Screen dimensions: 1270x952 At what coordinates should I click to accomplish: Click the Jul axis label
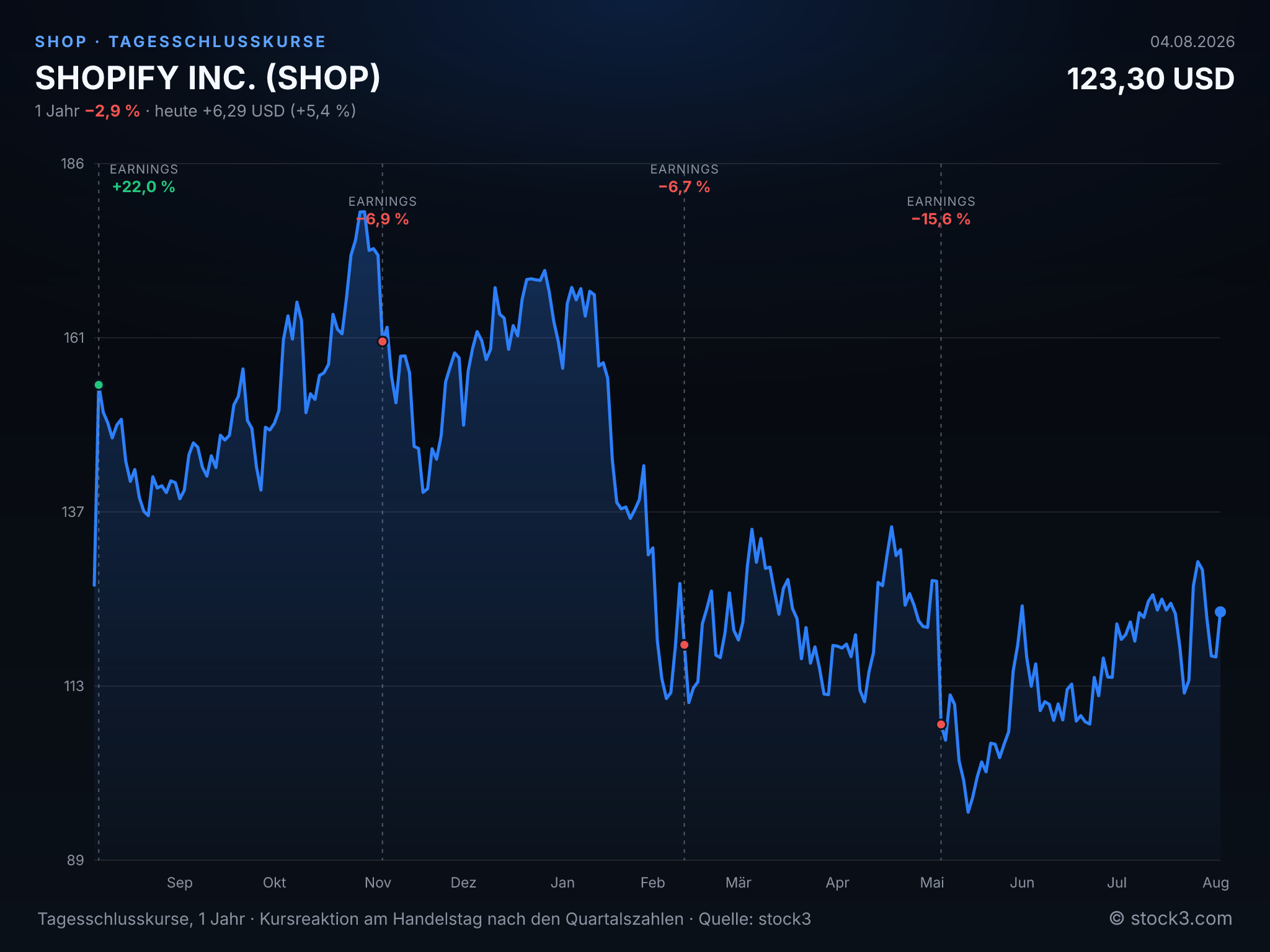coord(1117,883)
